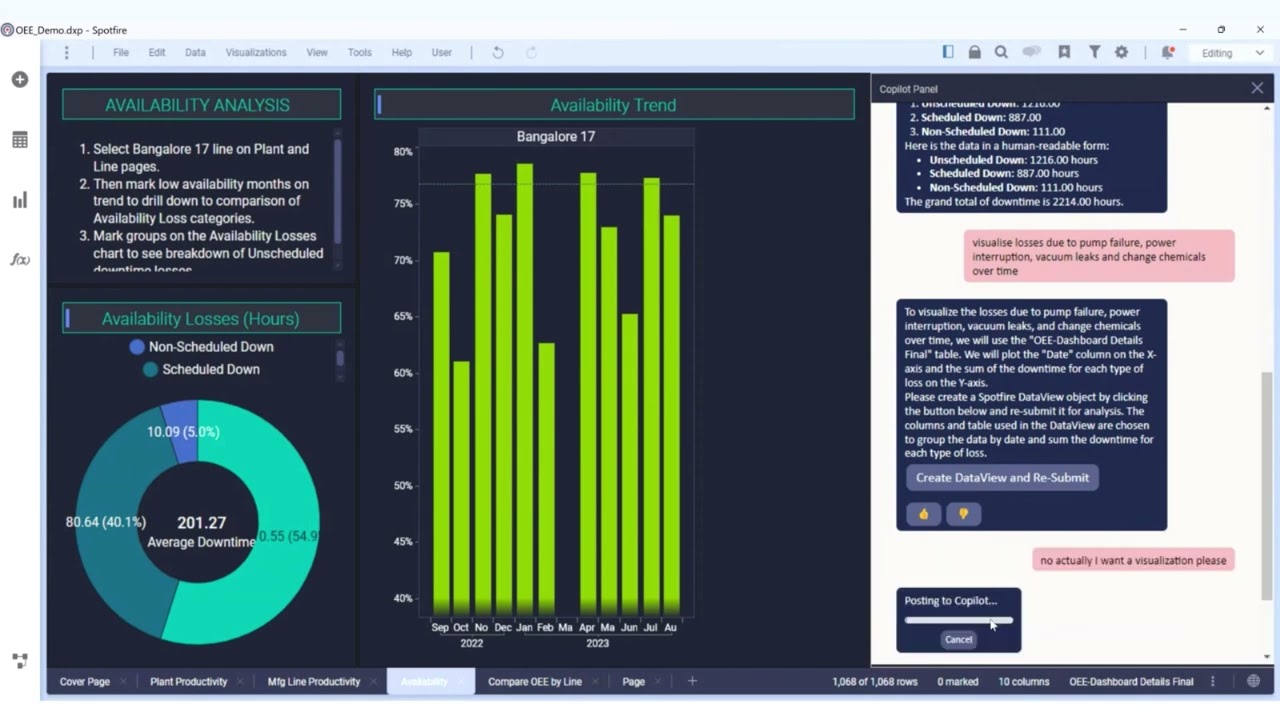Open the f(x) functions flyout
Image resolution: width=1280 pixels, height=720 pixels.
[19, 259]
